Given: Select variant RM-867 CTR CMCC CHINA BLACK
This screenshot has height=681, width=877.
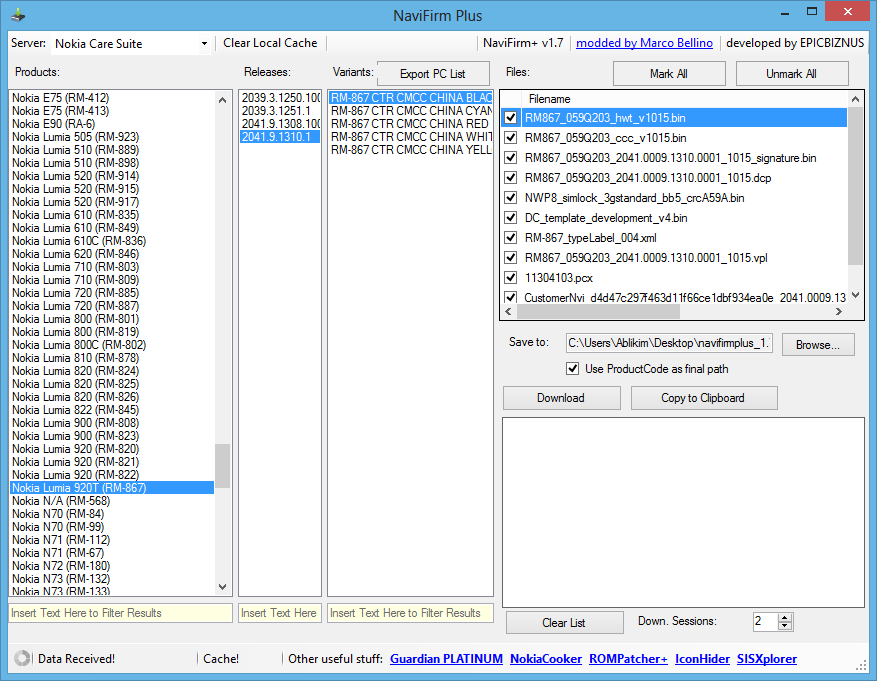Looking at the screenshot, I should pos(411,98).
